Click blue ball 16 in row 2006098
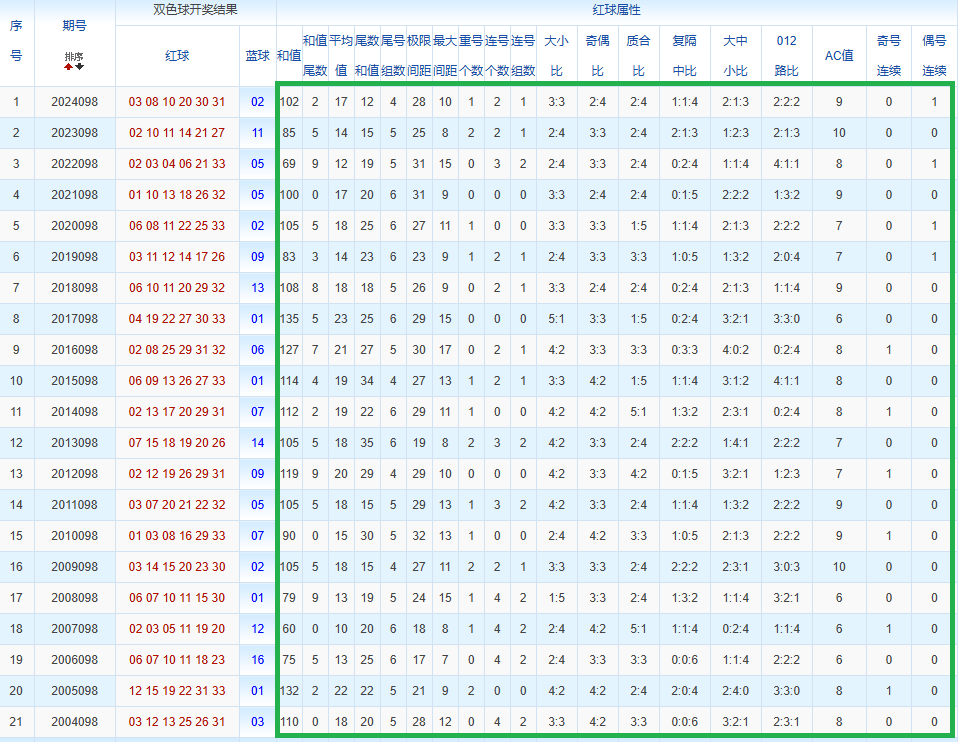 pyautogui.click(x=257, y=660)
